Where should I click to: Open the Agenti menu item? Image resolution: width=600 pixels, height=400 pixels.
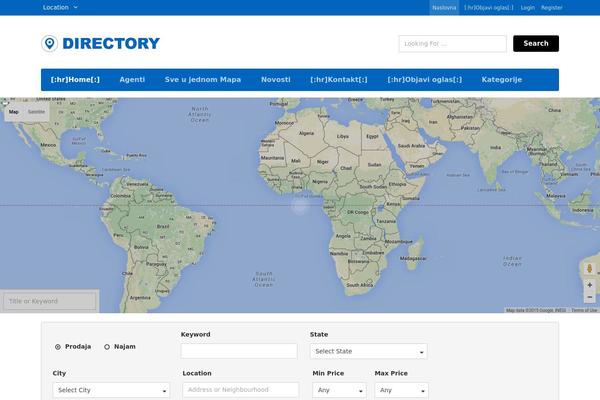point(132,80)
